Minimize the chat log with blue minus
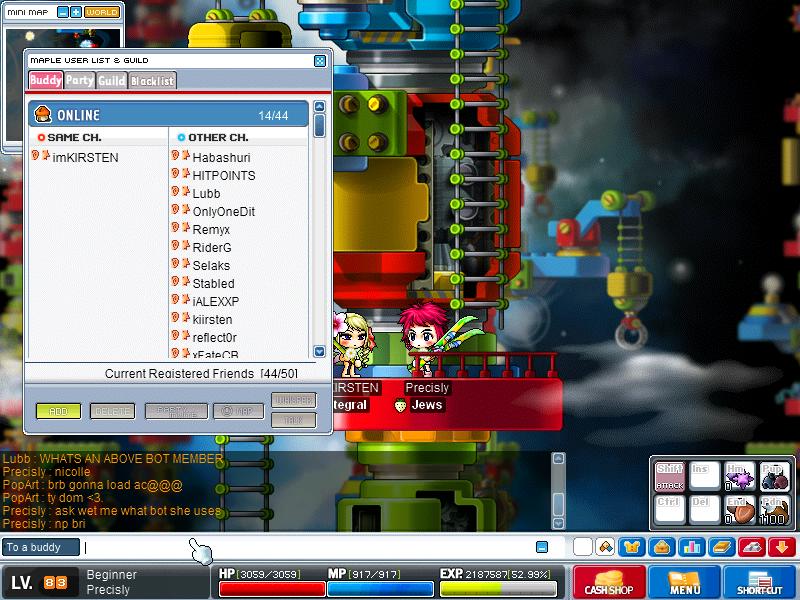This screenshot has width=800, height=600. tap(542, 547)
